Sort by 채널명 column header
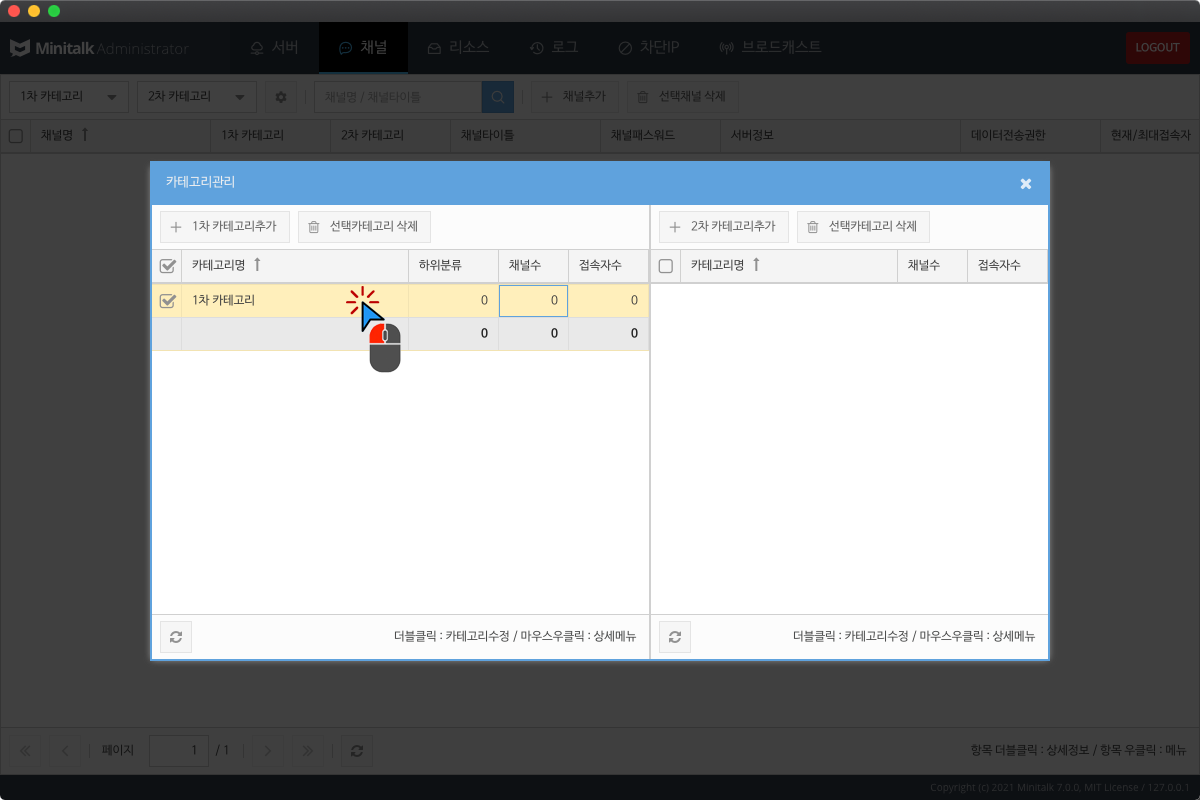Image resolution: width=1200 pixels, height=800 pixels. coord(120,135)
